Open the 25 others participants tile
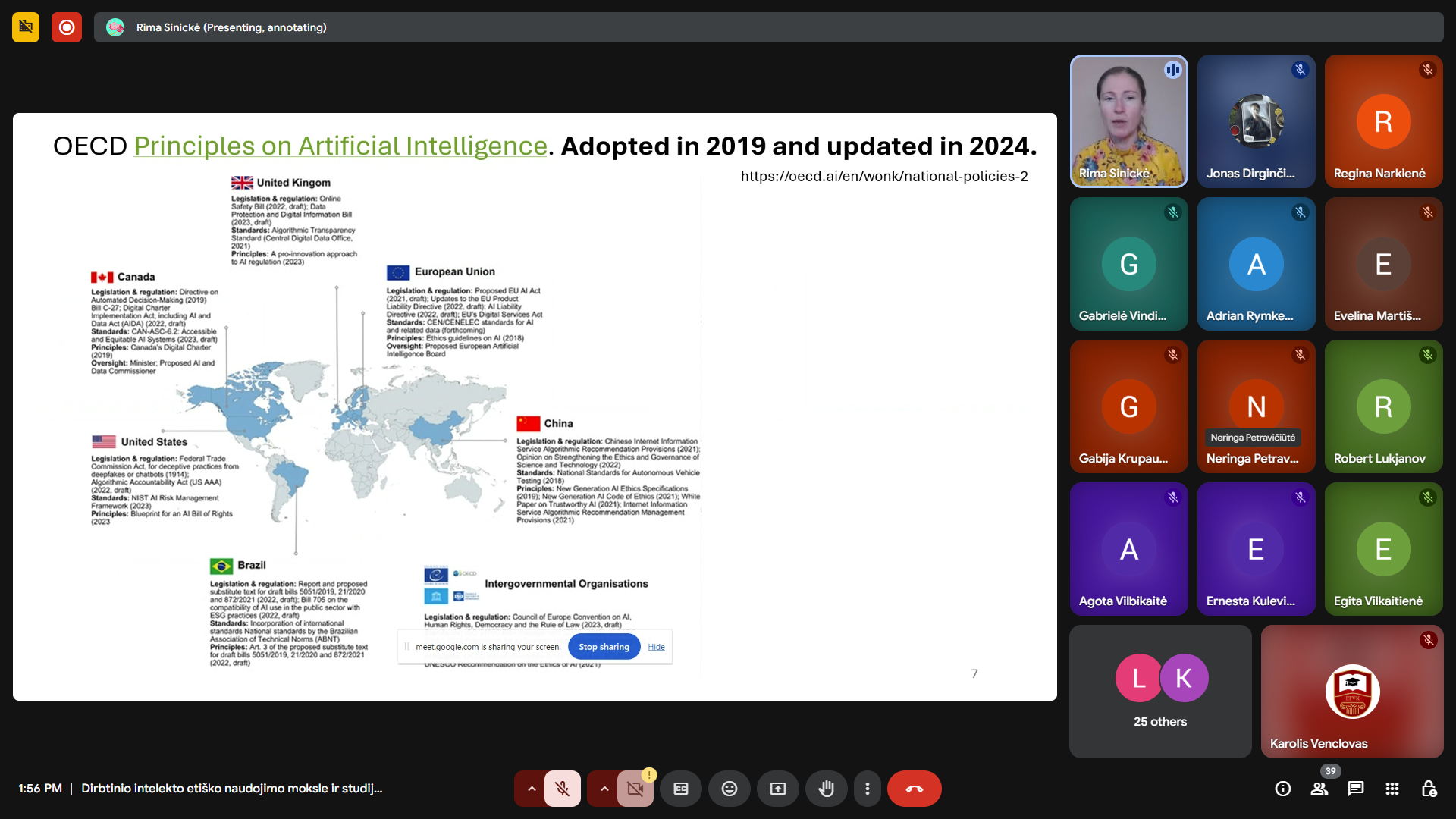Viewport: 1456px width, 819px height. [1160, 692]
